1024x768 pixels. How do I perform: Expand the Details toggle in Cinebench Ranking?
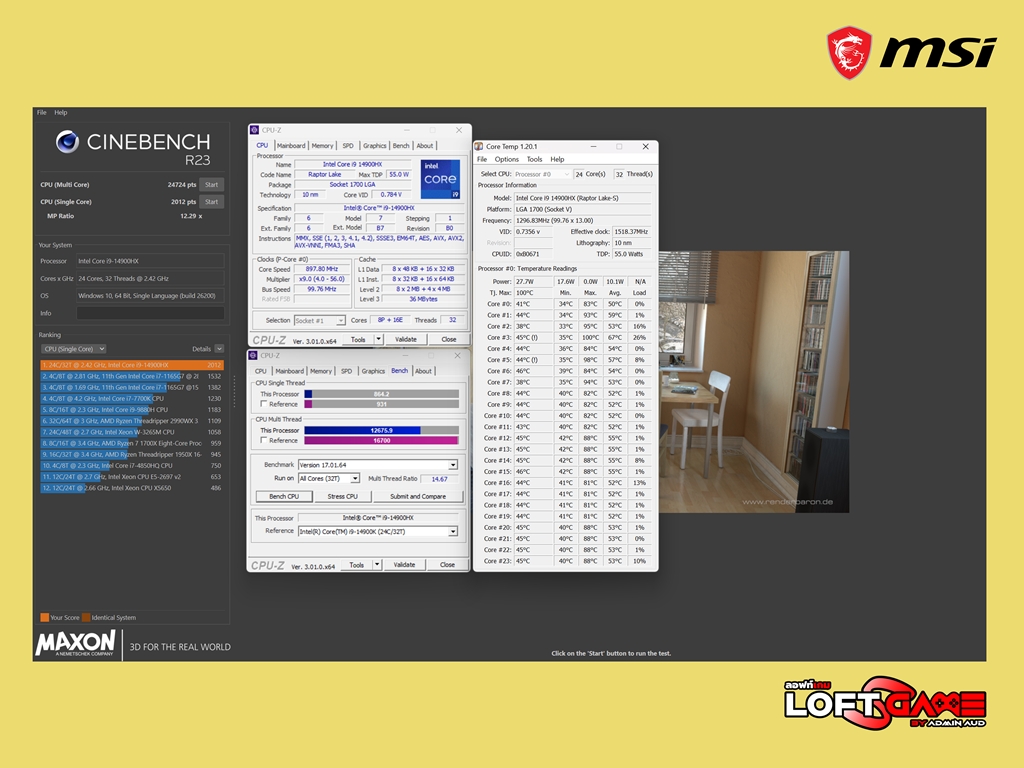[x=219, y=349]
